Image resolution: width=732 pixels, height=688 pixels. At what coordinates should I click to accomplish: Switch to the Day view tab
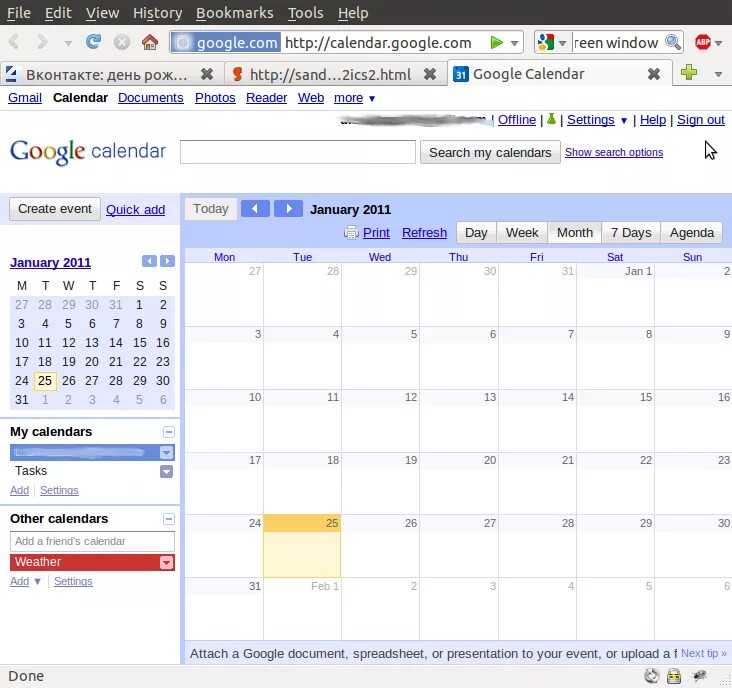point(476,232)
